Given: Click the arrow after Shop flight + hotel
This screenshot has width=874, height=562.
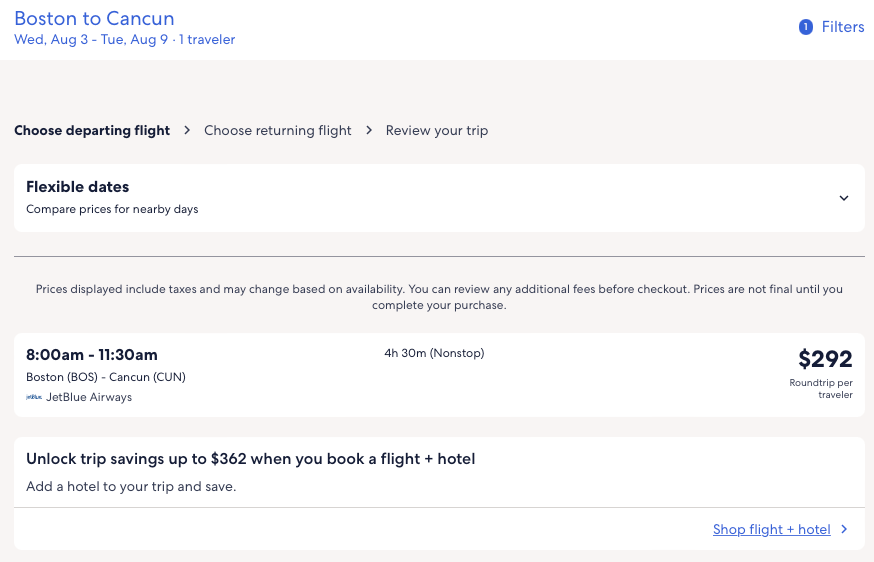Looking at the screenshot, I should [845, 530].
